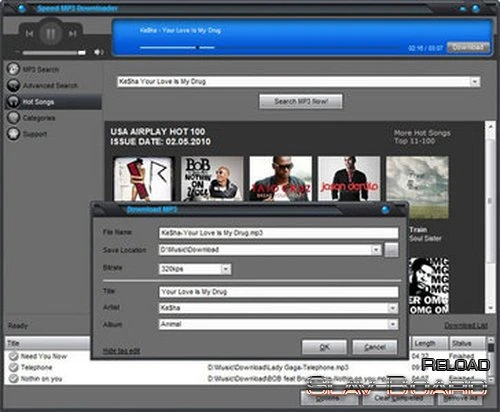Select Hot Songs headphone icon
500x412 pixels.
point(13,102)
